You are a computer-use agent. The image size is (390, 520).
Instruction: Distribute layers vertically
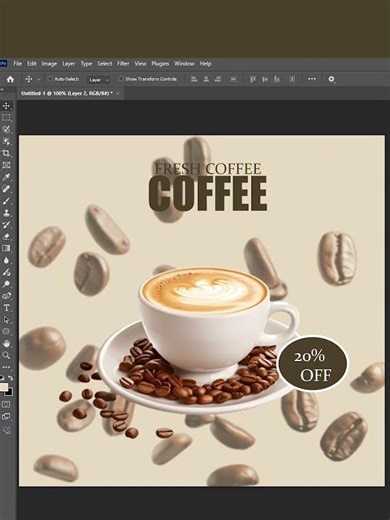233,79
